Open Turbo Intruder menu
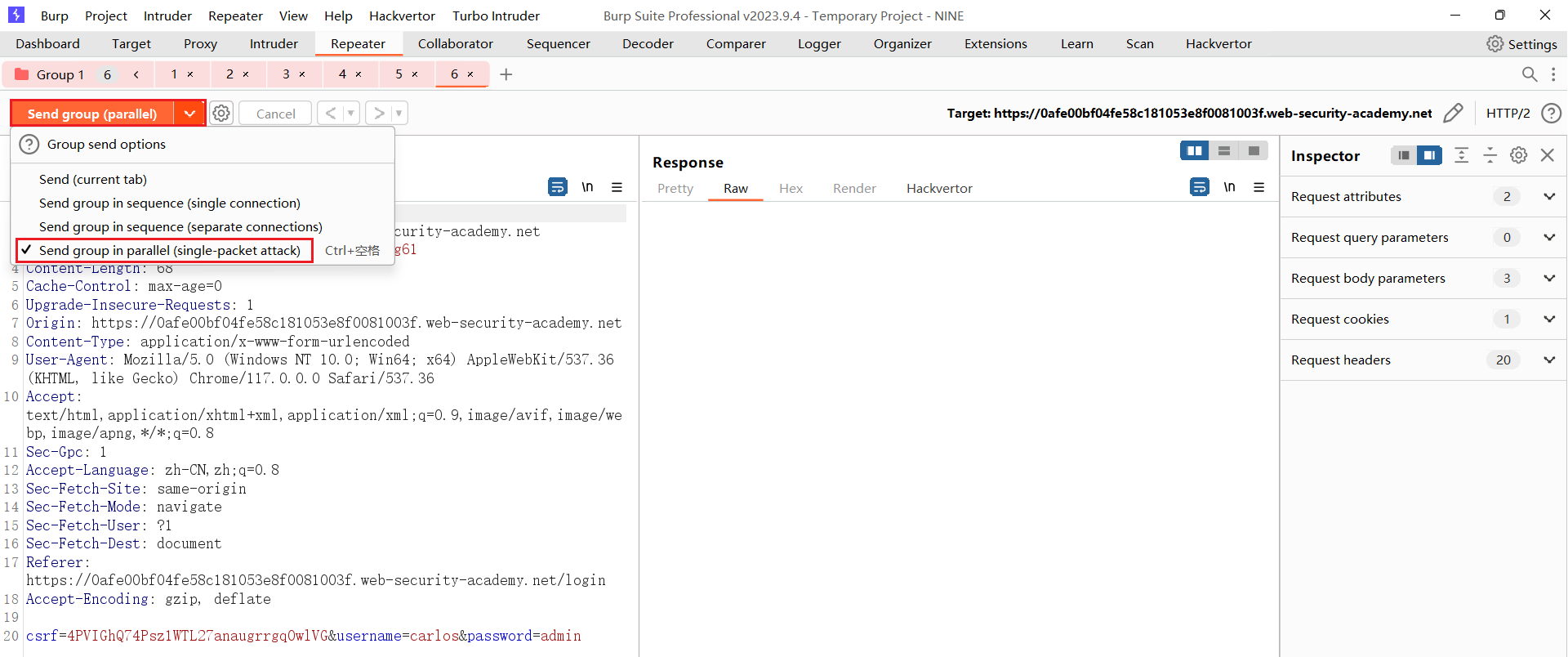The height and width of the screenshot is (657, 1568). (x=496, y=16)
